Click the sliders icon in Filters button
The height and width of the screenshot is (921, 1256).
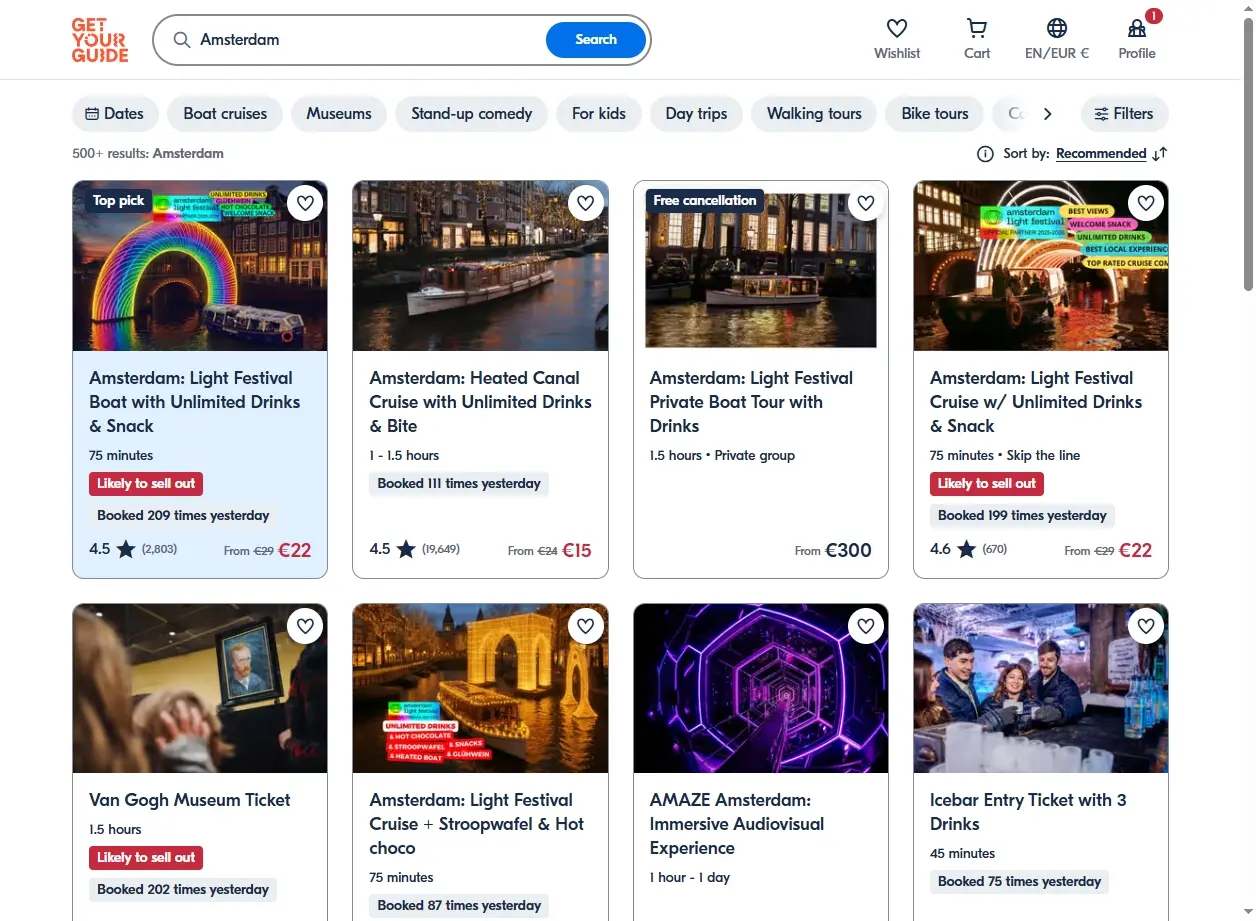pyautogui.click(x=1101, y=114)
